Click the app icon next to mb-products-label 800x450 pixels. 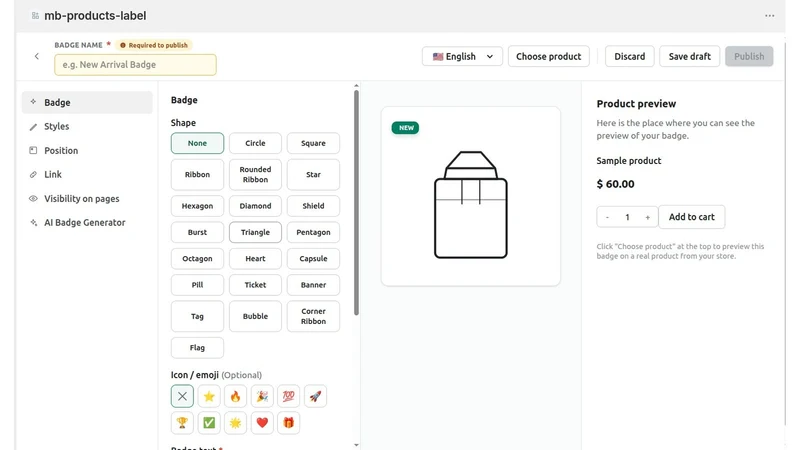35,16
